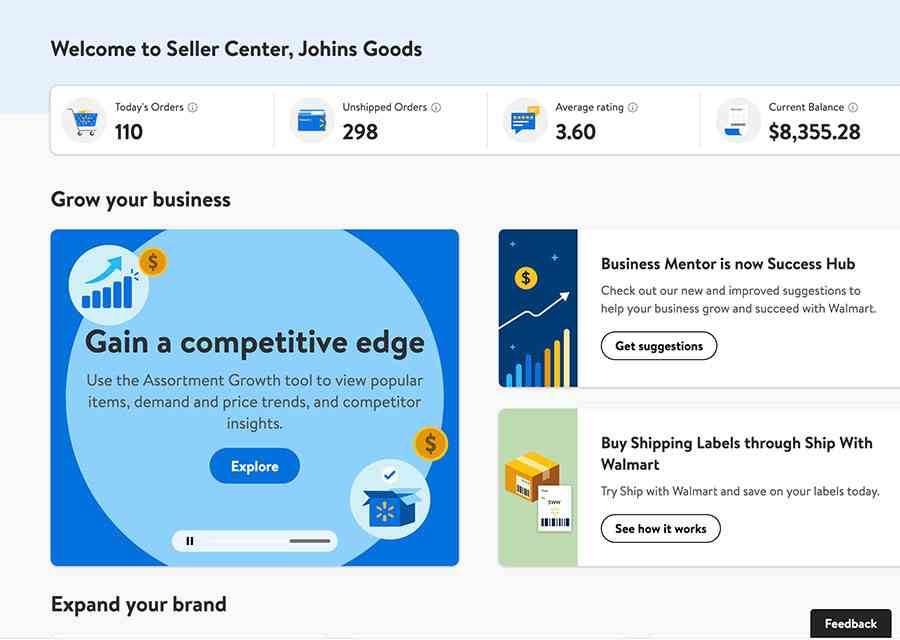Click See how it works for shipping labels
Viewport: 900px width, 640px height.
pos(660,529)
